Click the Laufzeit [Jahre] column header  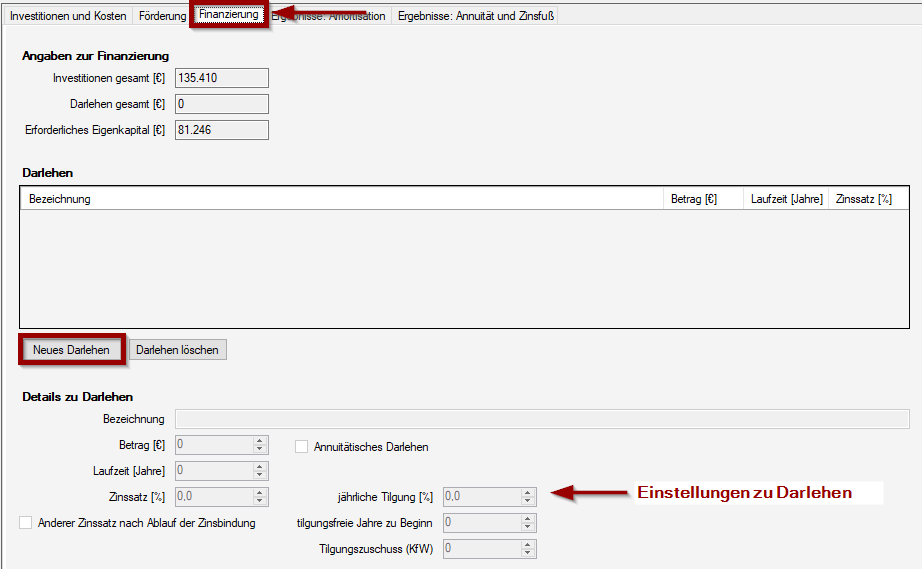click(786, 199)
